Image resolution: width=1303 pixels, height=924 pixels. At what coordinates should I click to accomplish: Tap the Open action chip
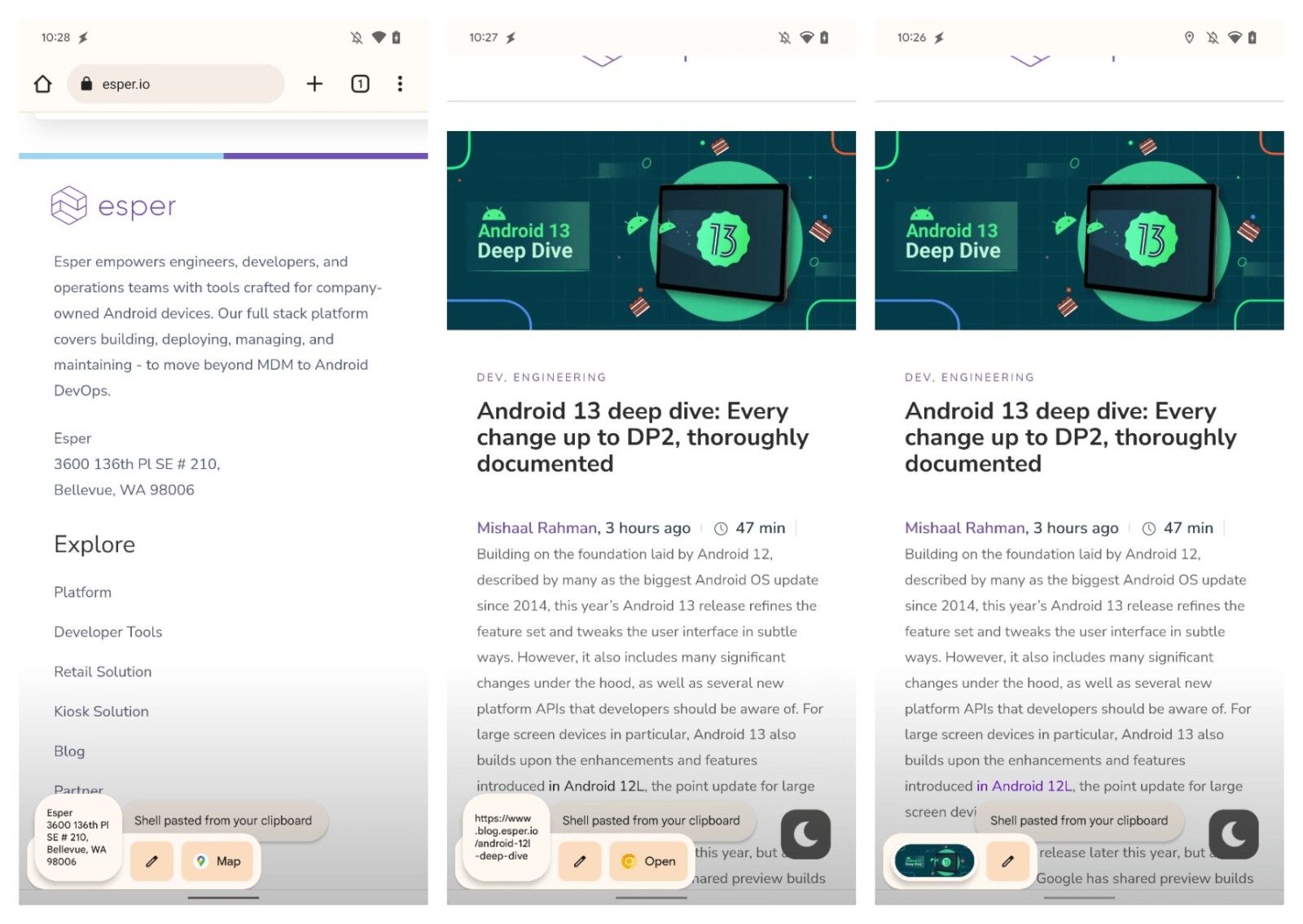coord(648,861)
